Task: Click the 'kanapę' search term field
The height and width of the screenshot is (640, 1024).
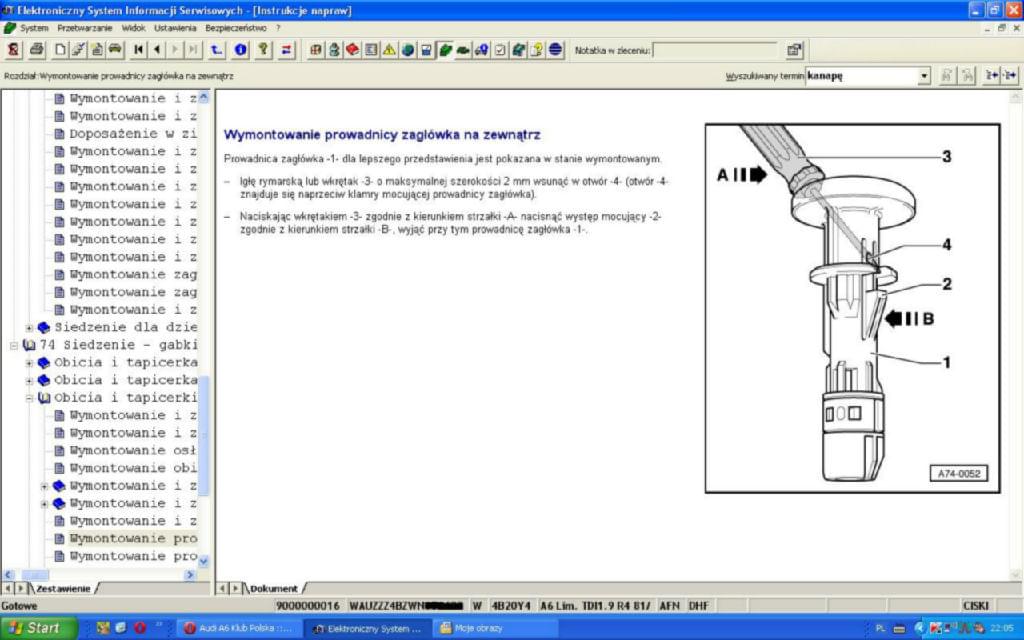Action: point(861,76)
